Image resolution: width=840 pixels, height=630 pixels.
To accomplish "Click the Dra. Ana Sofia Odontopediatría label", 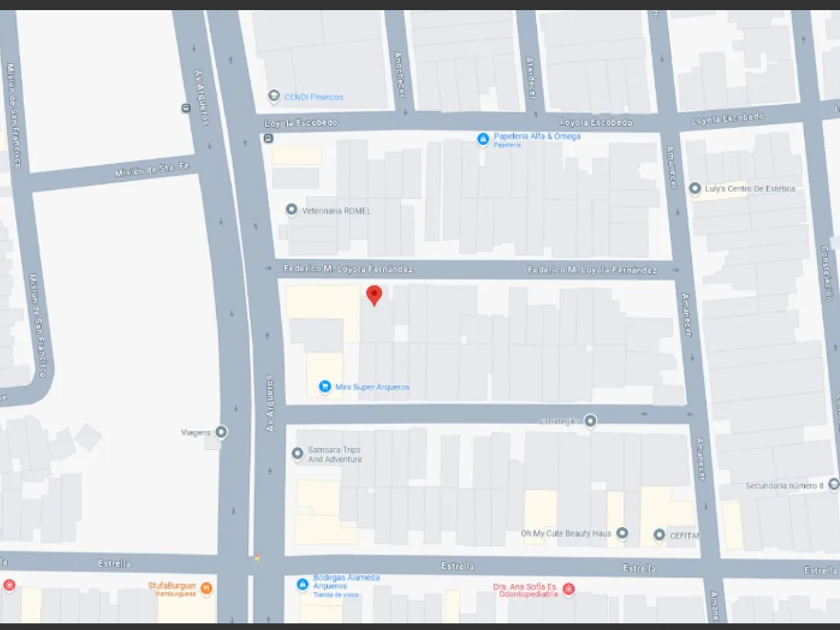I will click(526, 590).
